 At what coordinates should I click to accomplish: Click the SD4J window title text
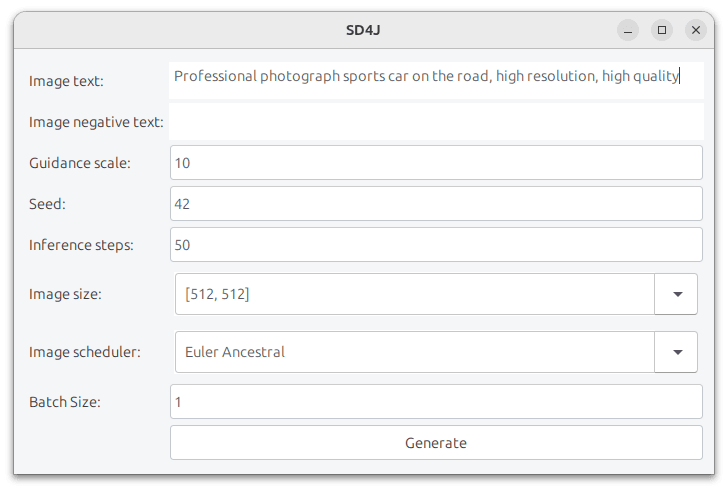[x=363, y=30]
